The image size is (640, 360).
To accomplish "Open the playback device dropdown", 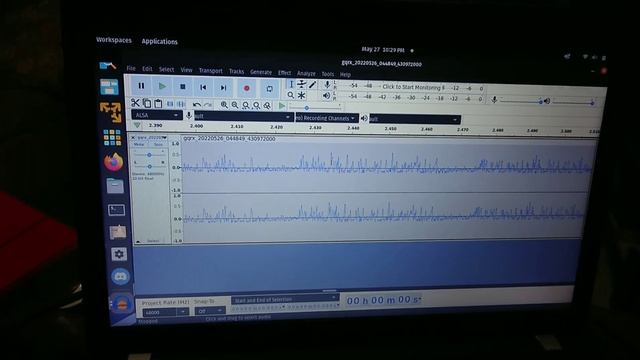I will tap(415, 119).
